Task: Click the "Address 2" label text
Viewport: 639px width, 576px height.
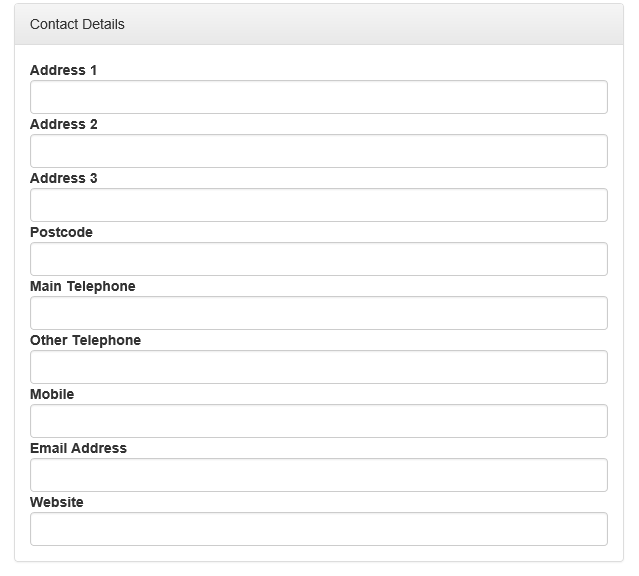Action: point(64,124)
